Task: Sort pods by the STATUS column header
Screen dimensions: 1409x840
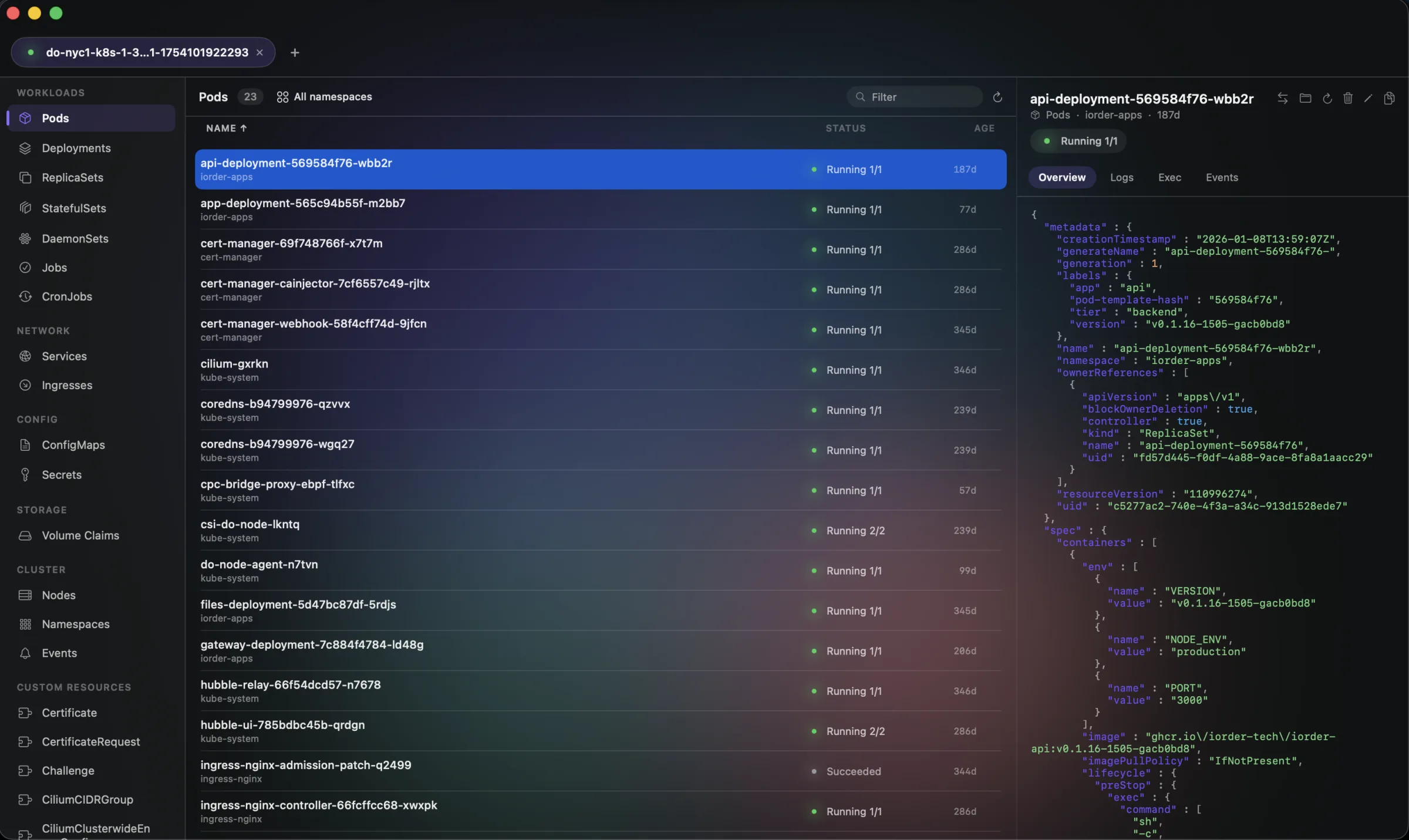Action: pos(845,129)
